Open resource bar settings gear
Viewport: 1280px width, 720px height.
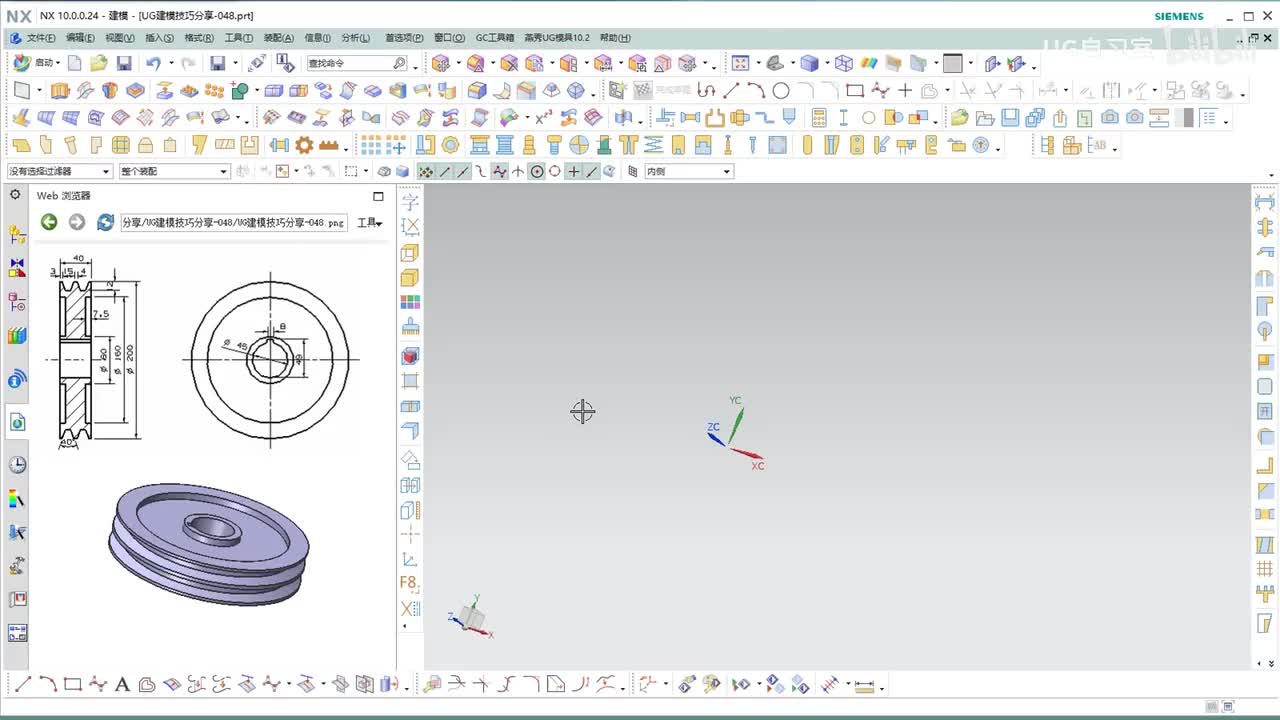tap(15, 195)
